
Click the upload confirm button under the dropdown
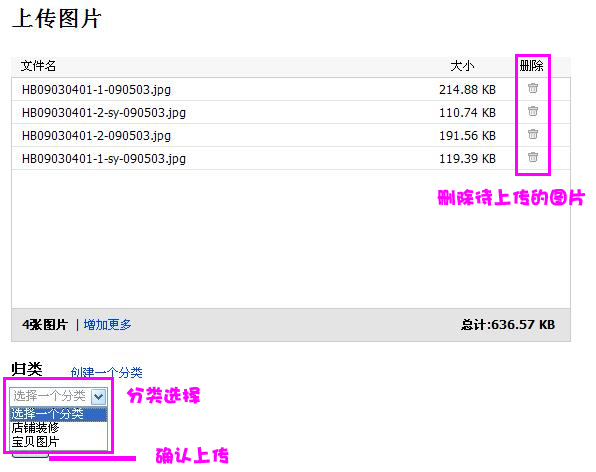coord(30,455)
